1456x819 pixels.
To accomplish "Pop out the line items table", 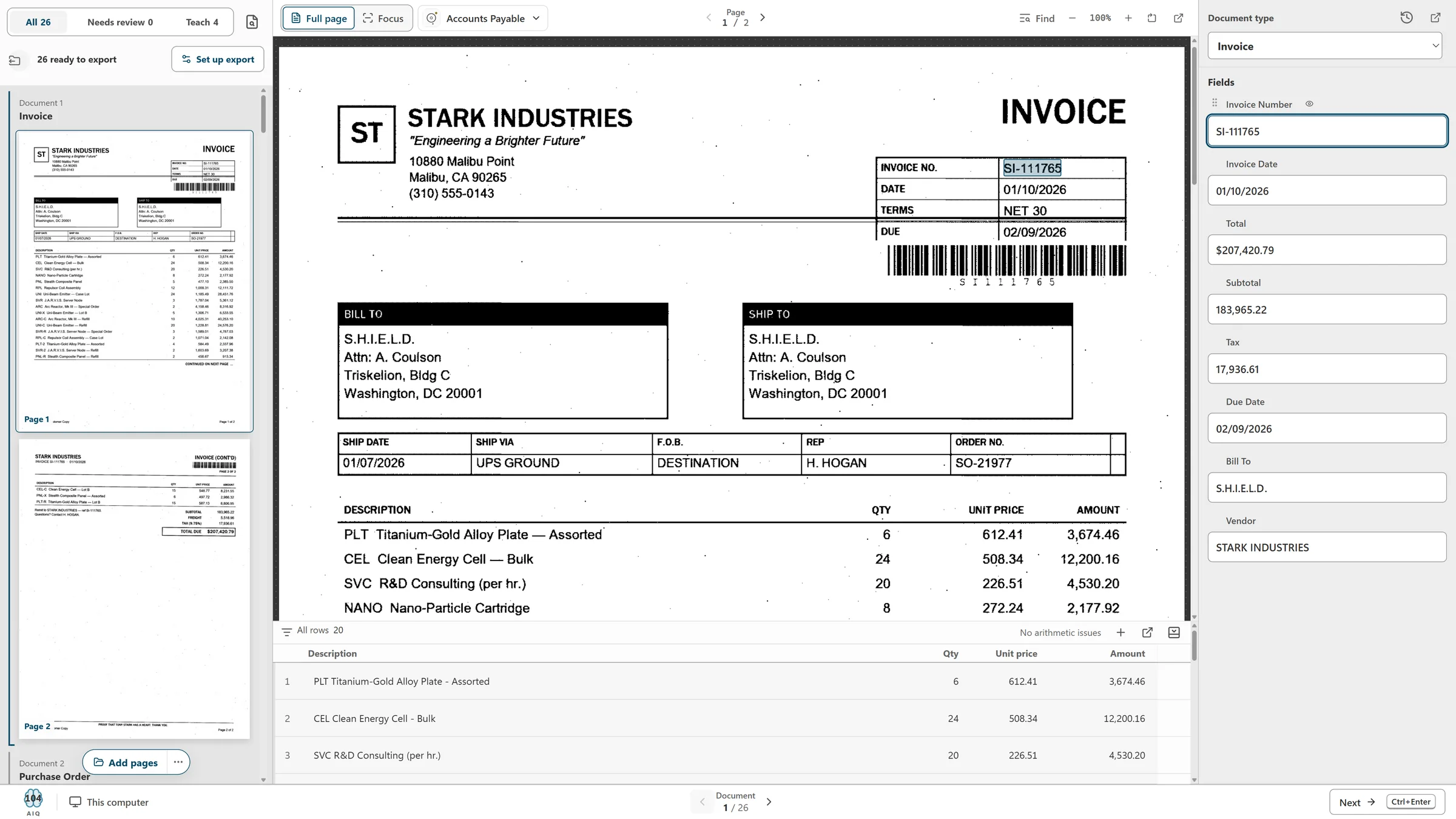I will [x=1147, y=633].
